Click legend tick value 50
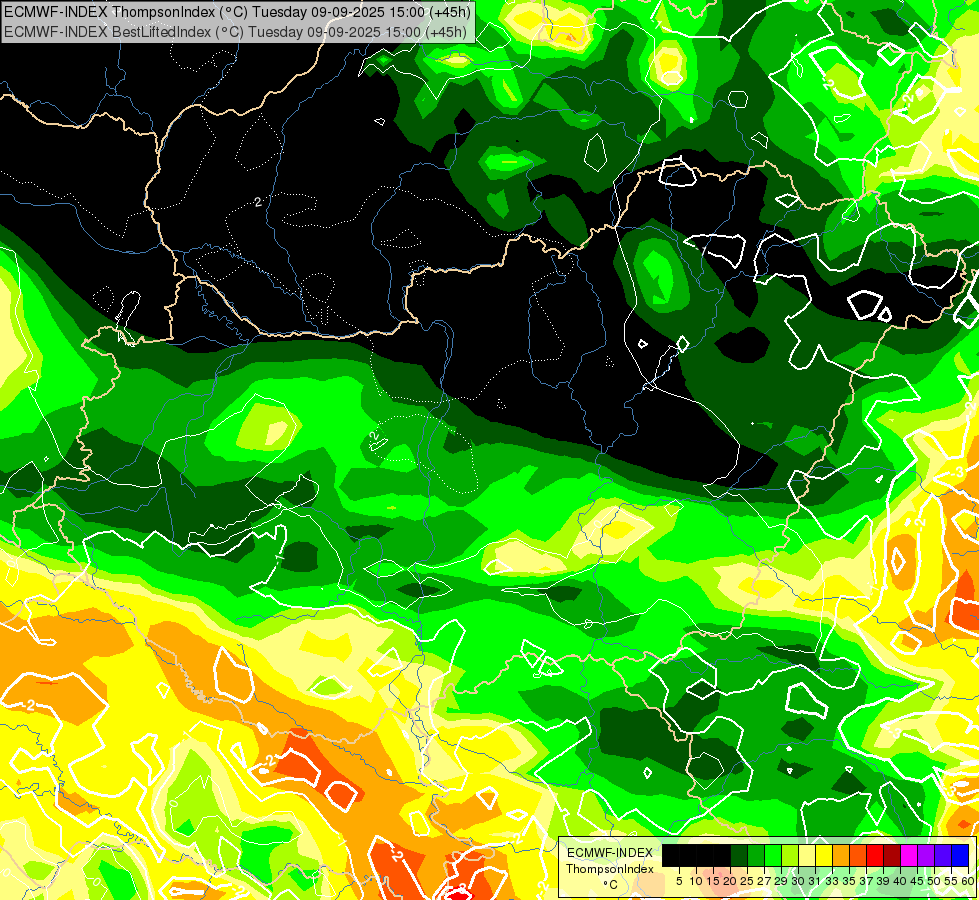Viewport: 979px width, 900px height. click(x=933, y=881)
